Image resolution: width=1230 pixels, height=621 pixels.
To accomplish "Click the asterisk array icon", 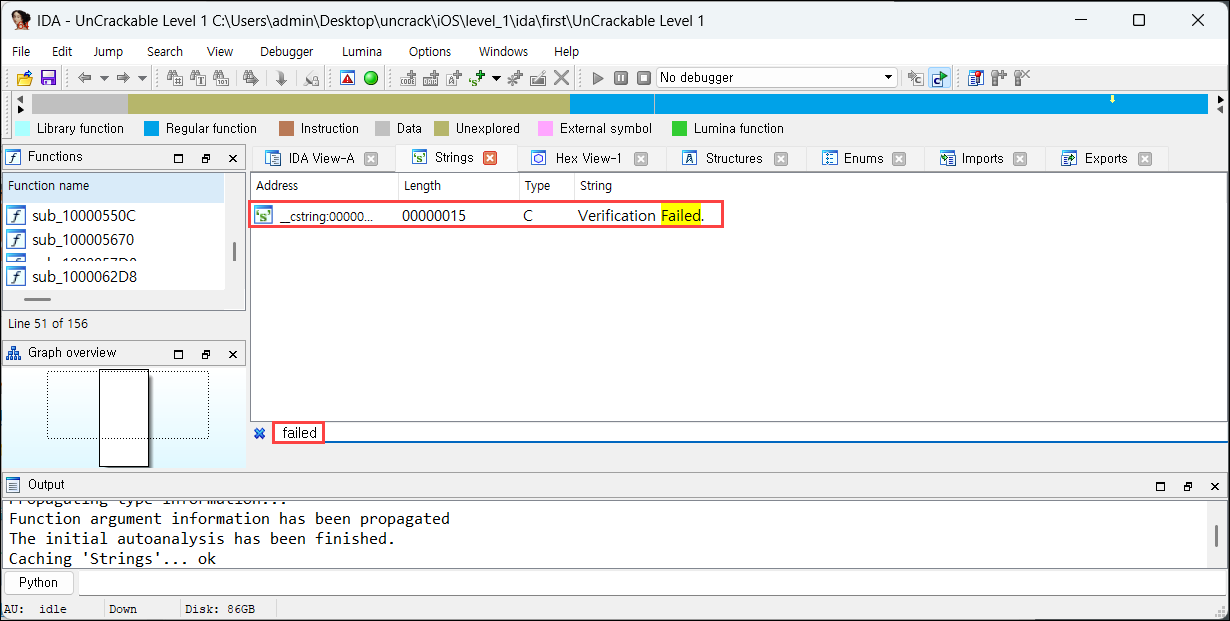I will click(516, 78).
